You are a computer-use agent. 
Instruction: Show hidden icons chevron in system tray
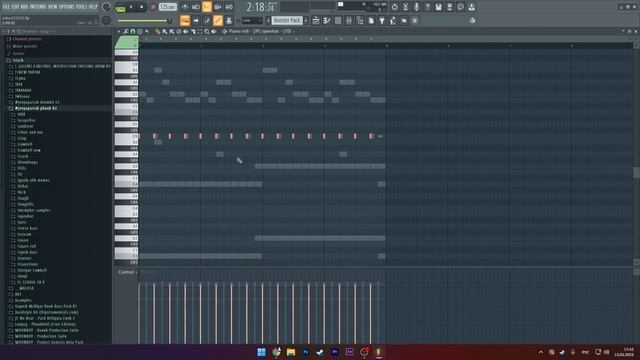[541, 352]
